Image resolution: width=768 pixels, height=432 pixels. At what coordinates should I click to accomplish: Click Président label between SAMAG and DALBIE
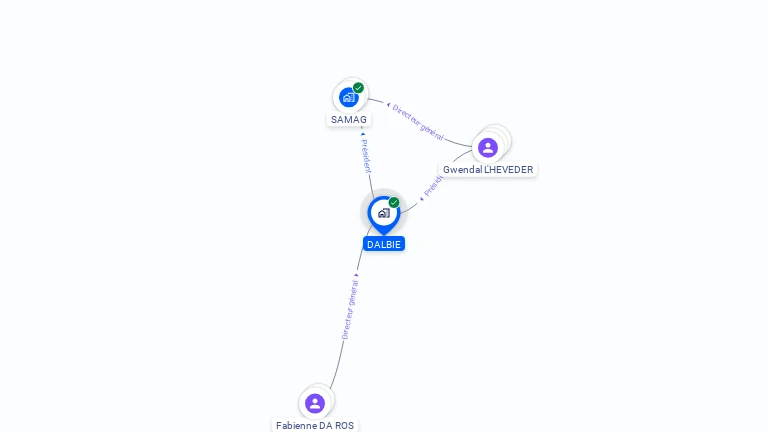pyautogui.click(x=366, y=156)
